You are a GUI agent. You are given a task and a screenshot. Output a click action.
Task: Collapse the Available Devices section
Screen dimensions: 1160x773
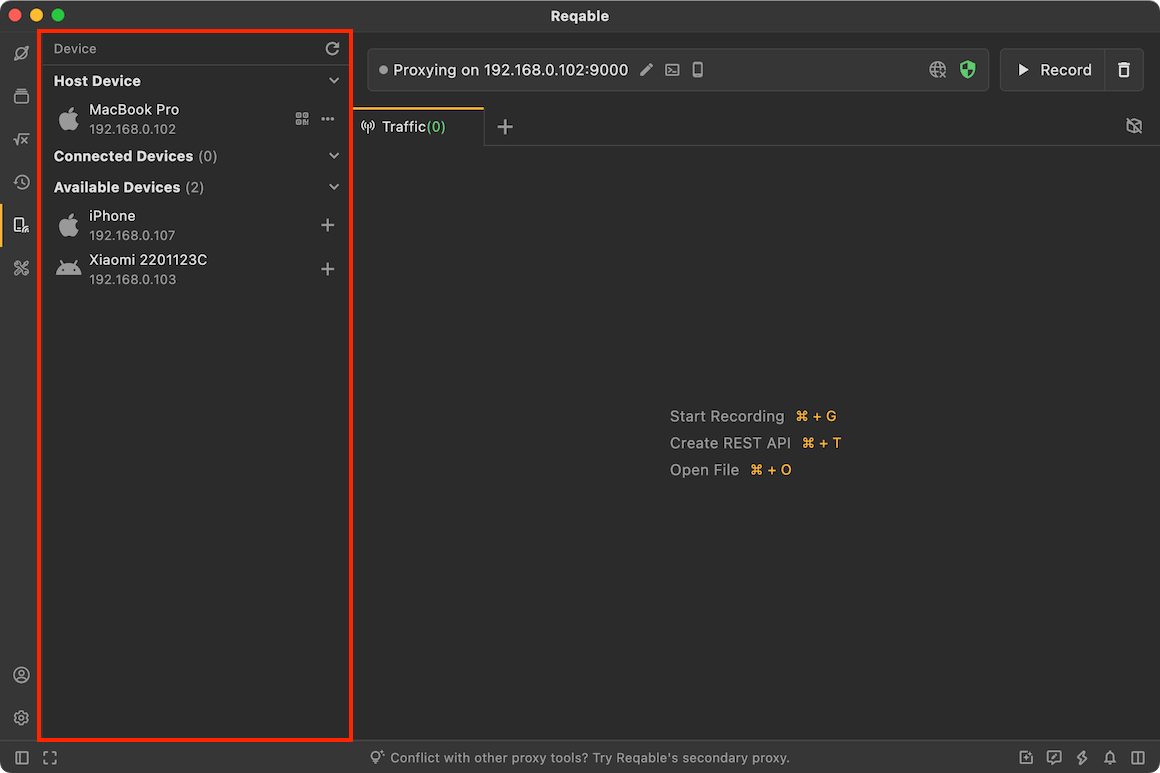[334, 187]
